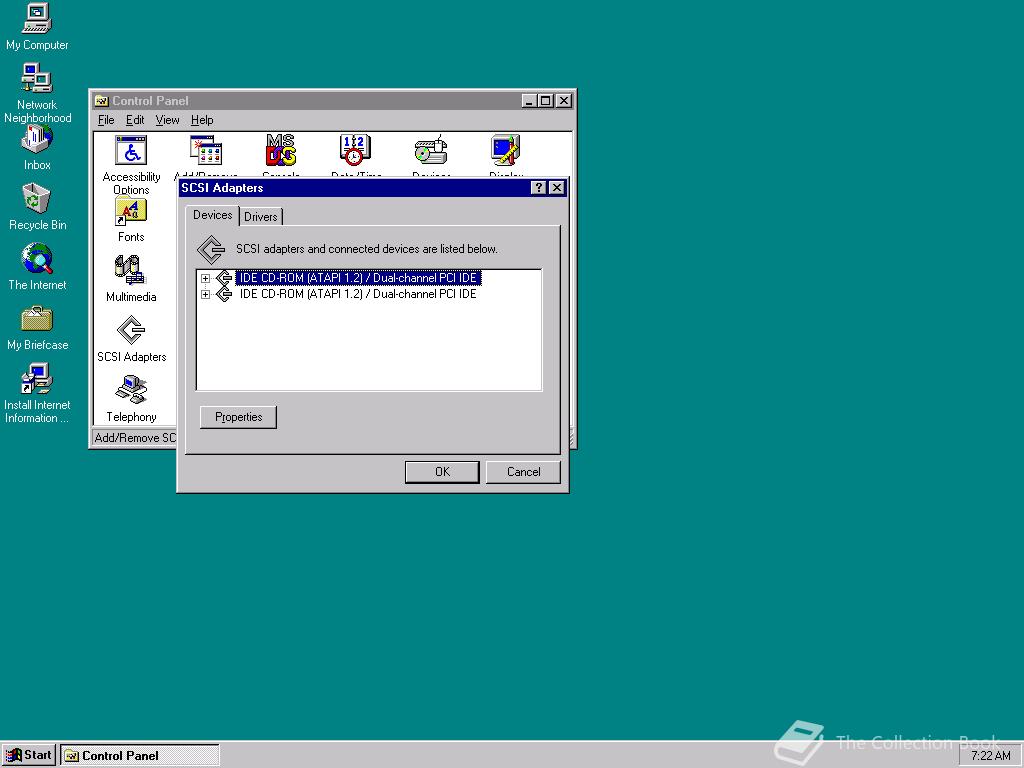Select the MS-DOS Console icon
This screenshot has width=1024, height=768.
(x=281, y=151)
